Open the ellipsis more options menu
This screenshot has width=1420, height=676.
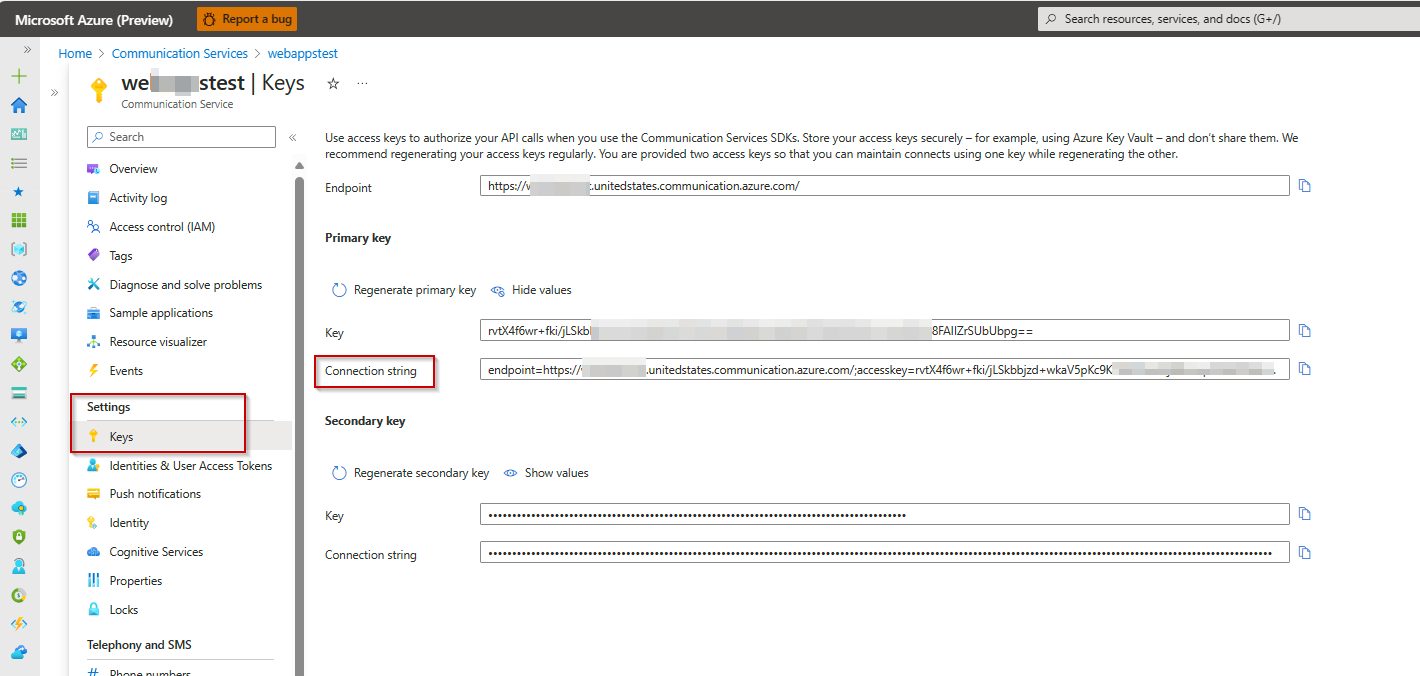362,84
